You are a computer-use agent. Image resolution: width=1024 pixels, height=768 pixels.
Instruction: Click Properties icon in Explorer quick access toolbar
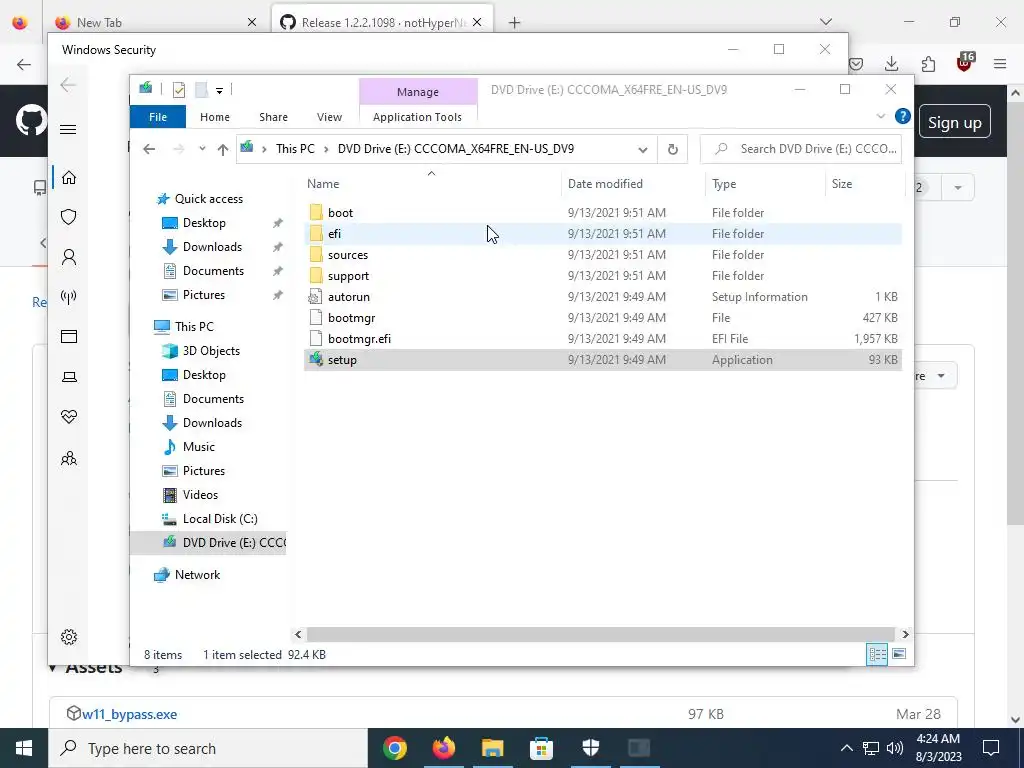coord(178,89)
